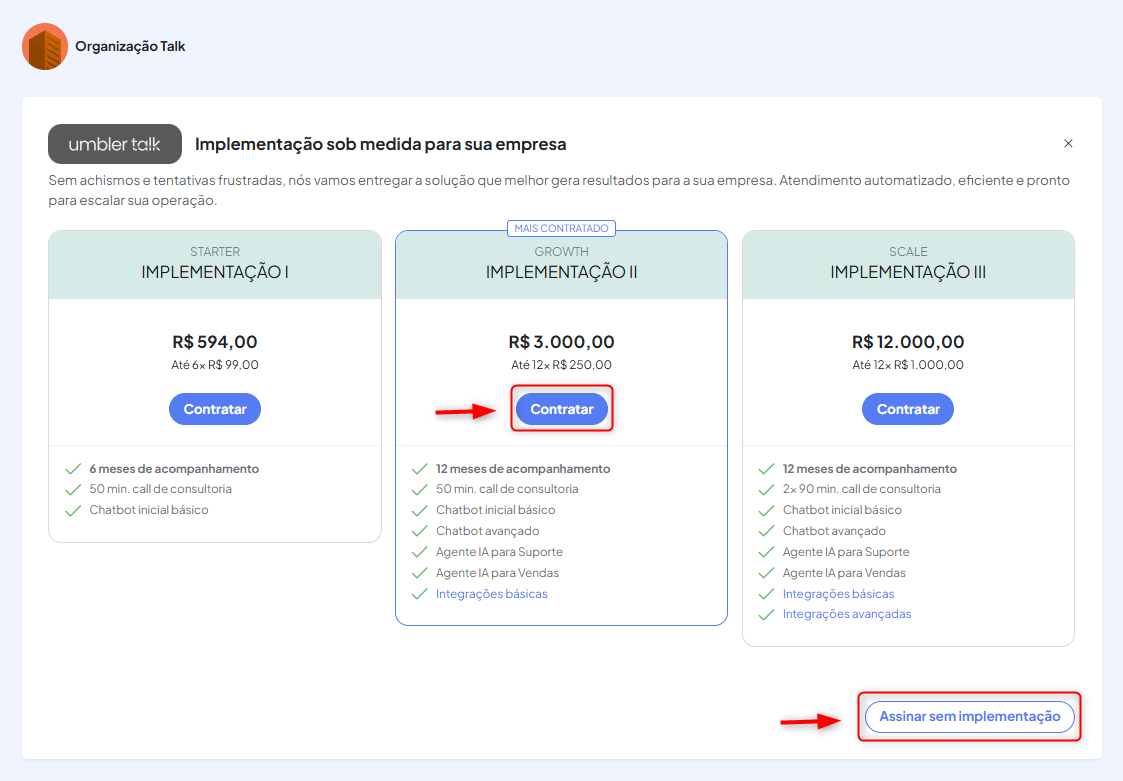This screenshot has height=781, width=1123.
Task: Click checkmark beside Integrações avançadas
Action: [766, 614]
